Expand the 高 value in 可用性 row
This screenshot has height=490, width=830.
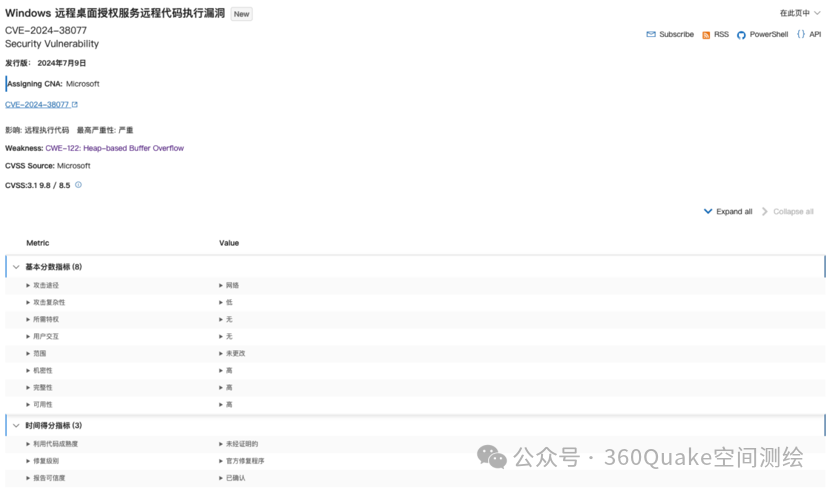[225, 404]
